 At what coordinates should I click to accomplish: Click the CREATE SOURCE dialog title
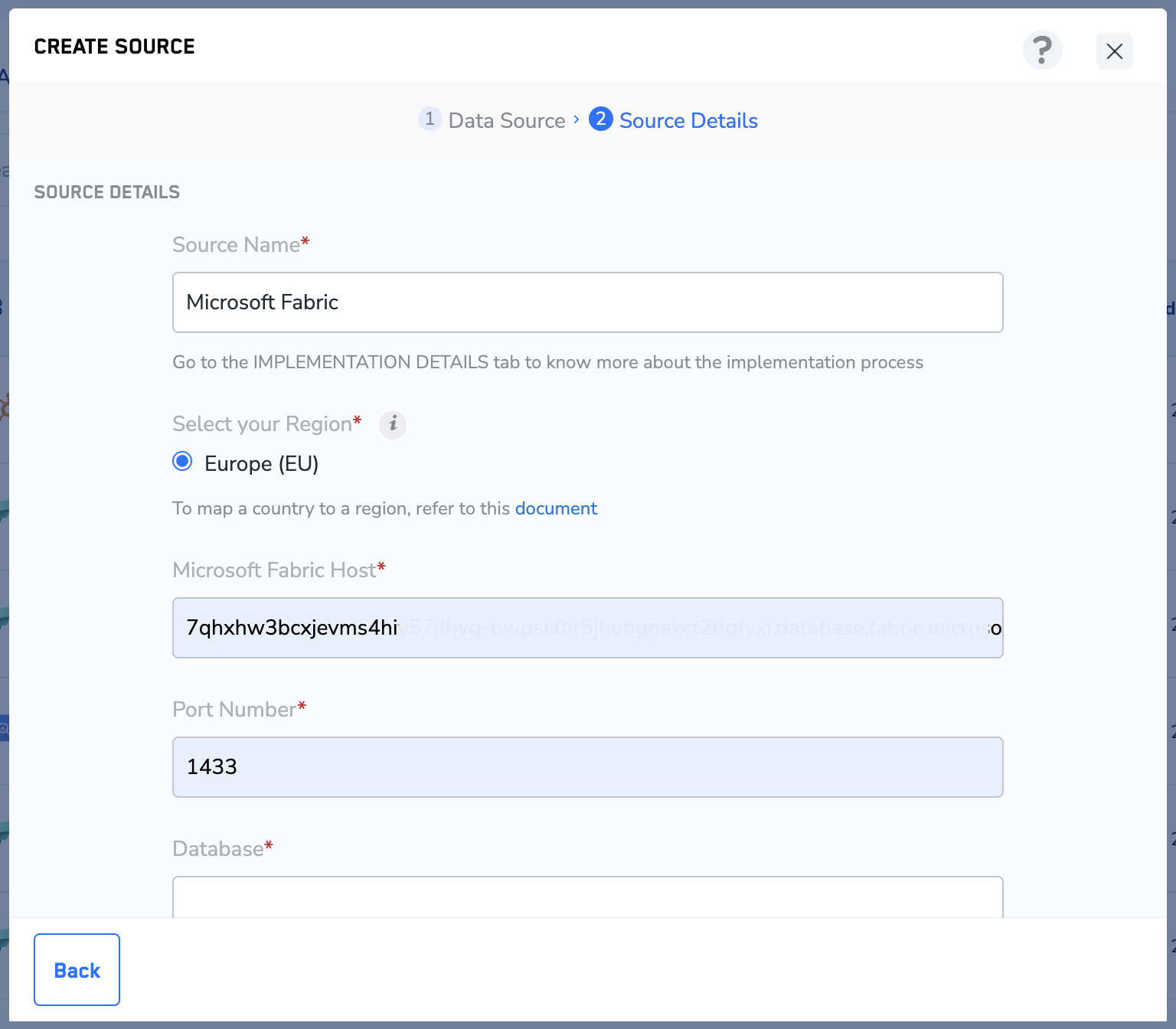tap(115, 47)
